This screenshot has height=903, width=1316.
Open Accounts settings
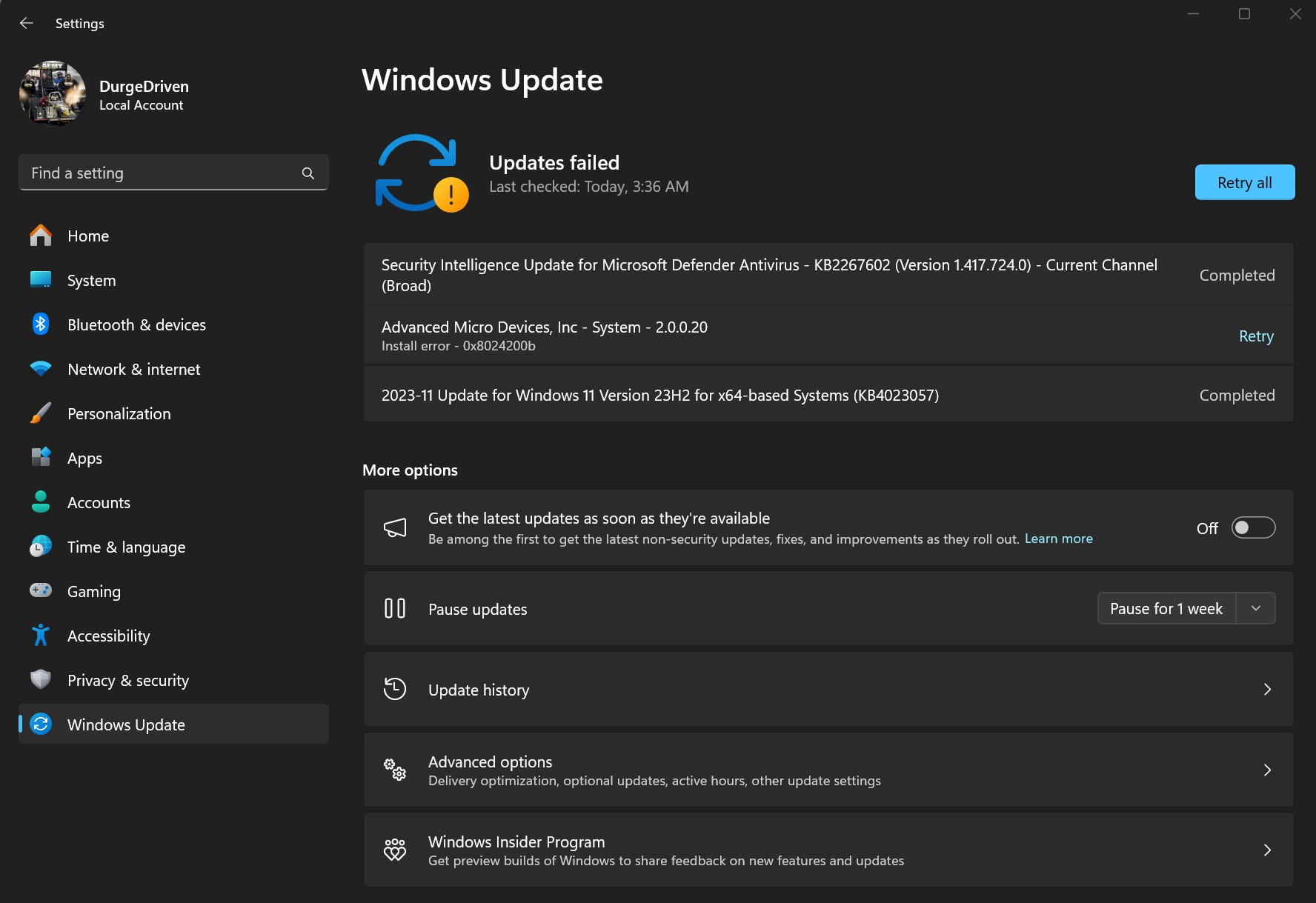pos(173,502)
